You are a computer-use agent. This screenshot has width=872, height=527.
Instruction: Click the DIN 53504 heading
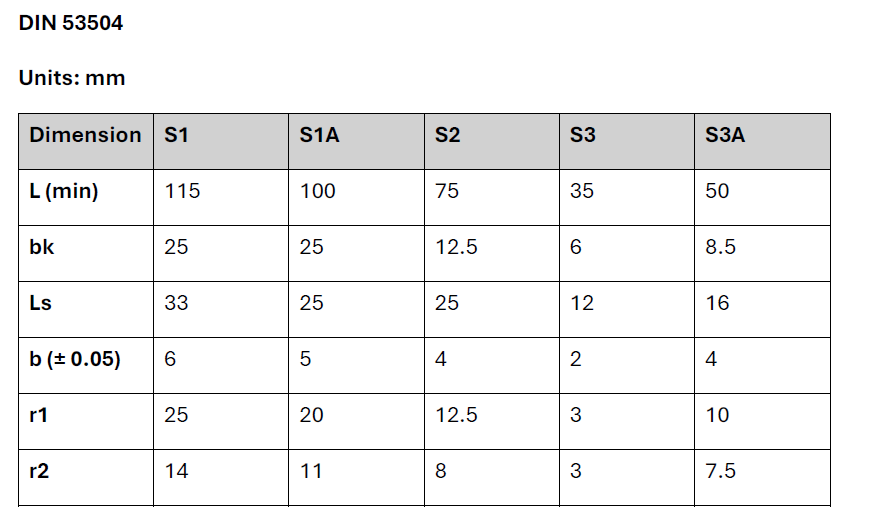pyautogui.click(x=71, y=23)
